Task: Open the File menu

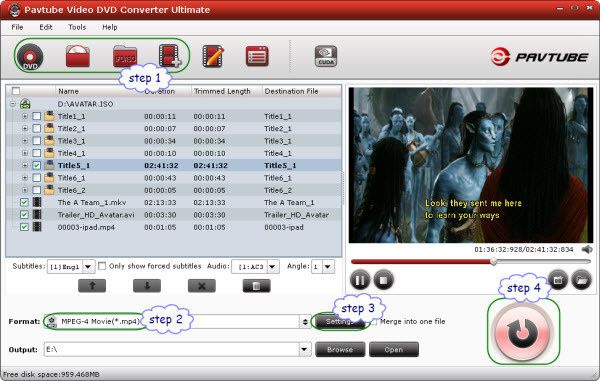Action: coord(17,27)
